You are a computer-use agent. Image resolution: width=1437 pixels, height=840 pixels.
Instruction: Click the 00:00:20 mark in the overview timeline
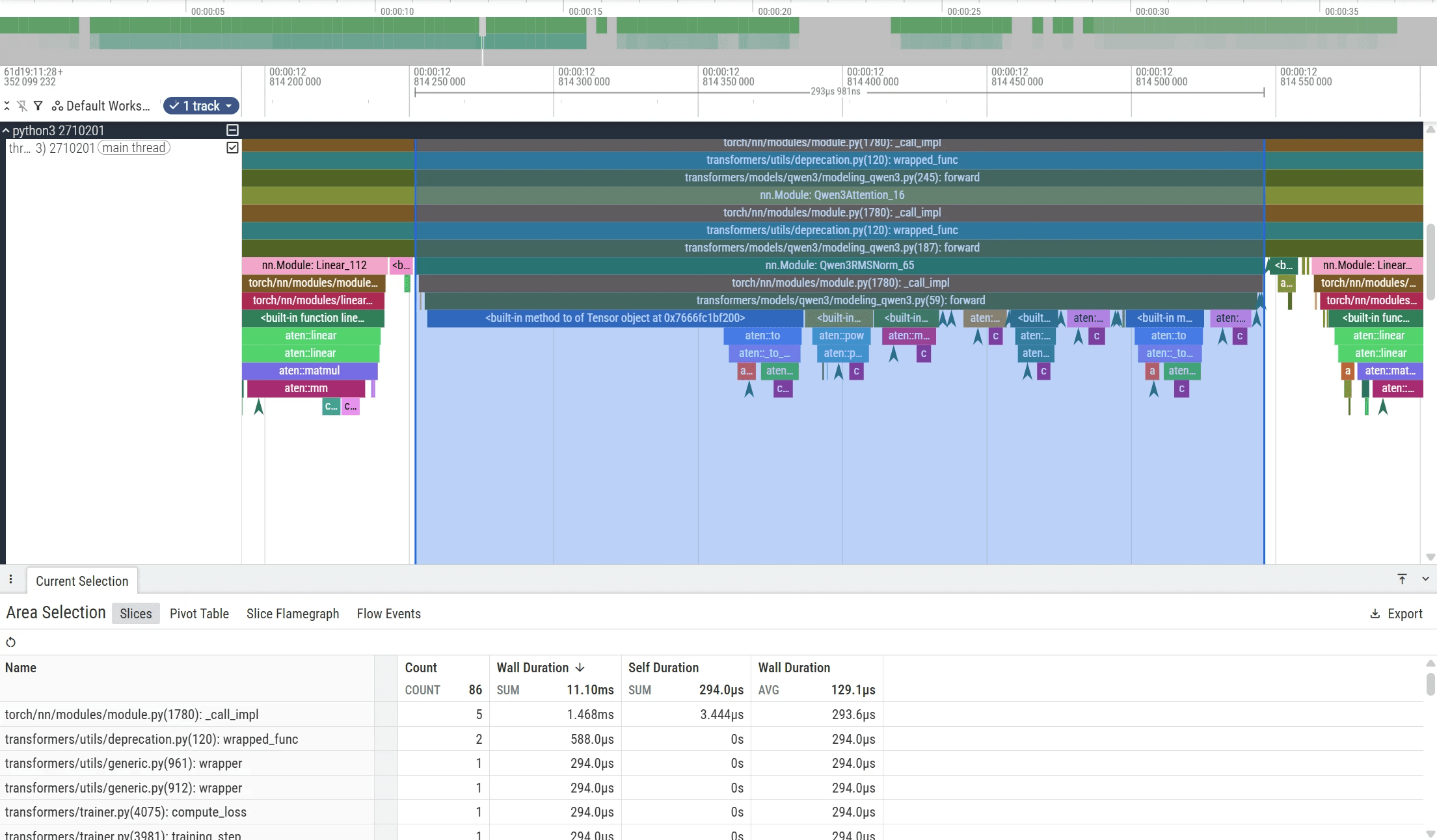774,12
